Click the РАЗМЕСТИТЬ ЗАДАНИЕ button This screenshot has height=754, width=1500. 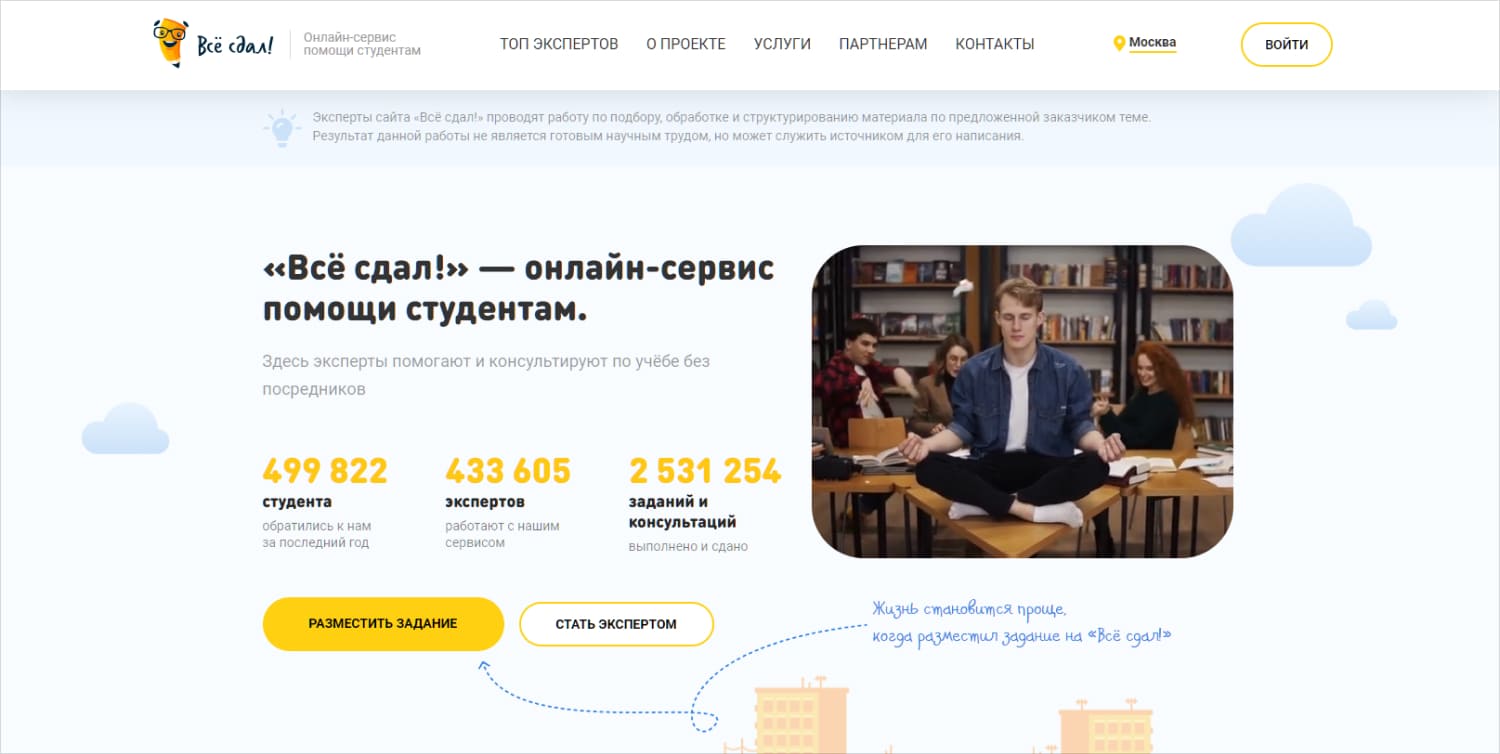(x=383, y=624)
